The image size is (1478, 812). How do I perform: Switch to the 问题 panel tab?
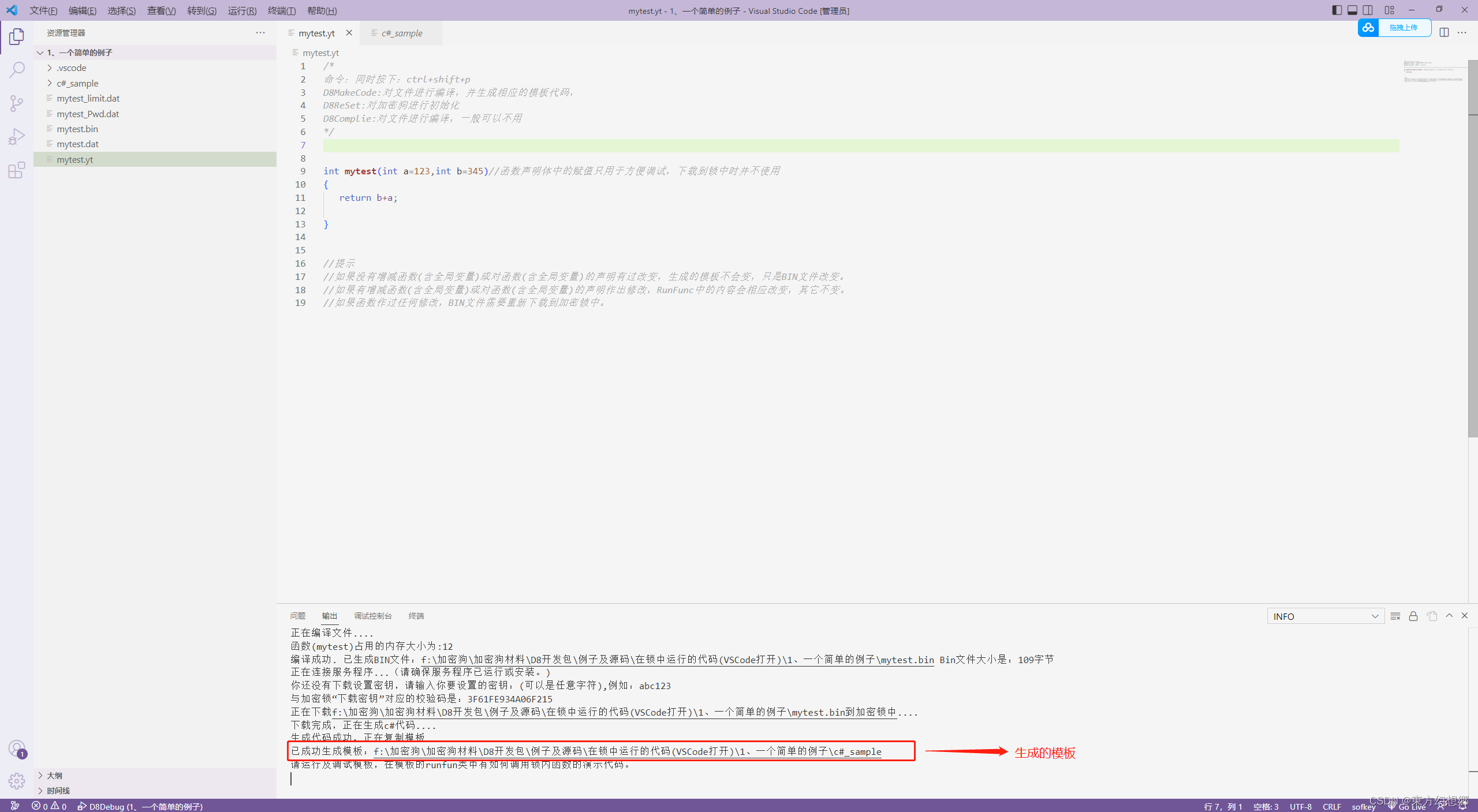[x=298, y=616]
